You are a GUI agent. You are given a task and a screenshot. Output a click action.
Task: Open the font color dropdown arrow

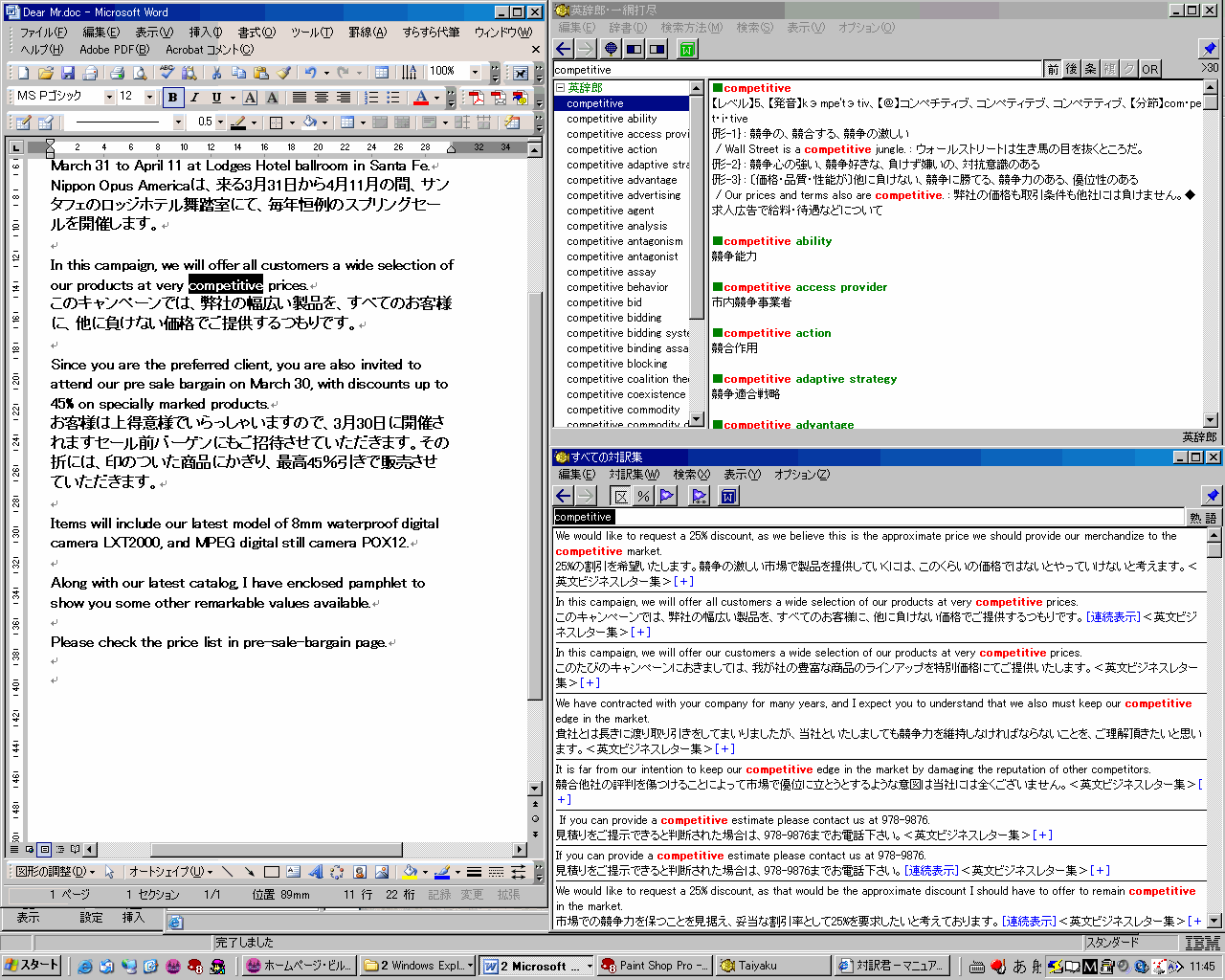point(436,97)
